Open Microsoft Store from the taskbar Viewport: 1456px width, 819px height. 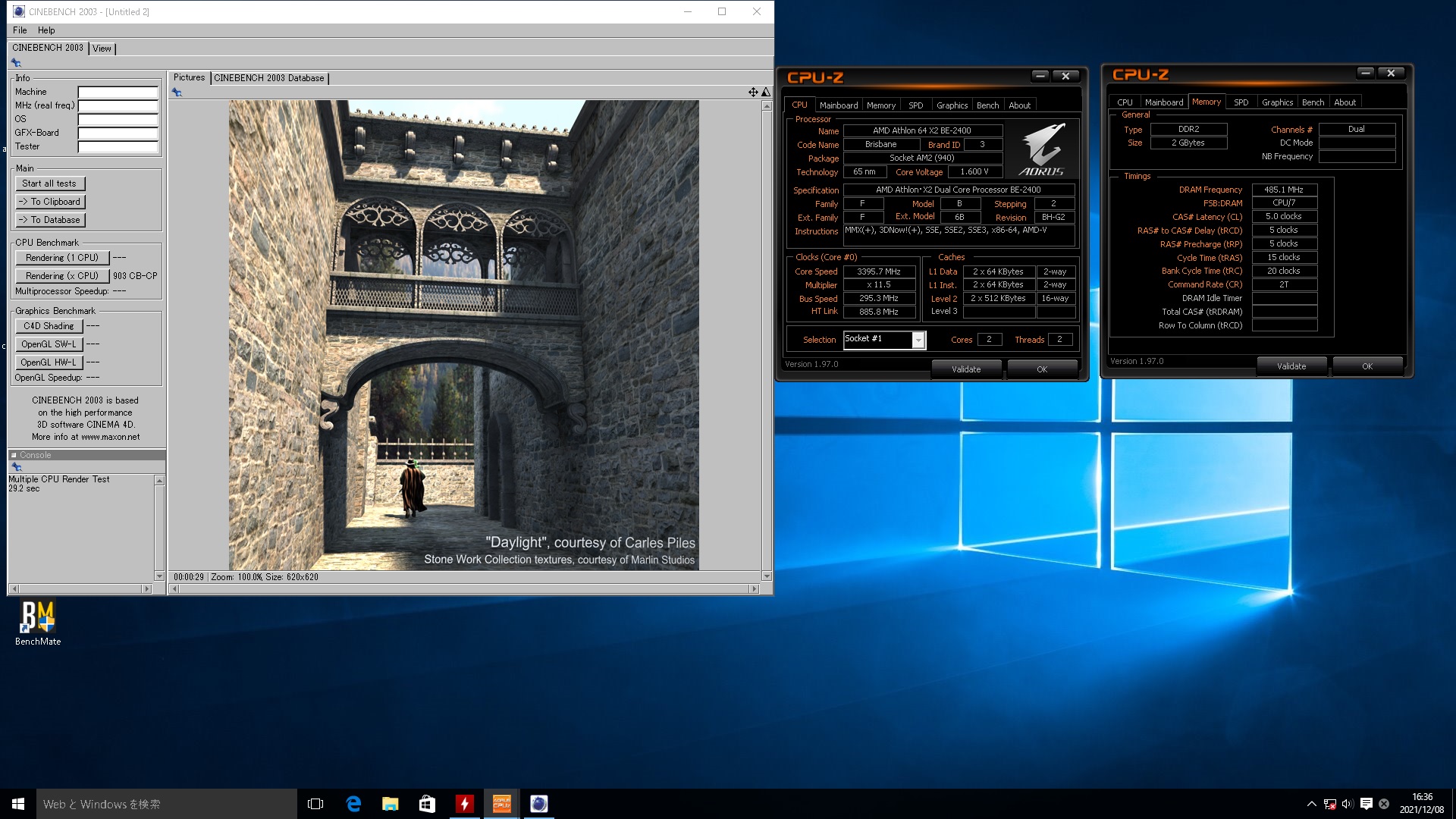click(427, 804)
